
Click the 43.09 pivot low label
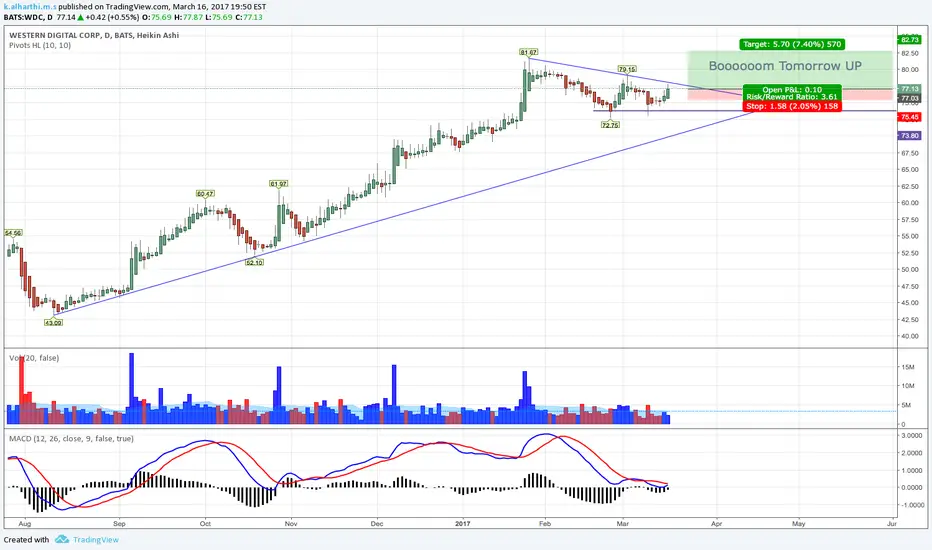[x=53, y=322]
